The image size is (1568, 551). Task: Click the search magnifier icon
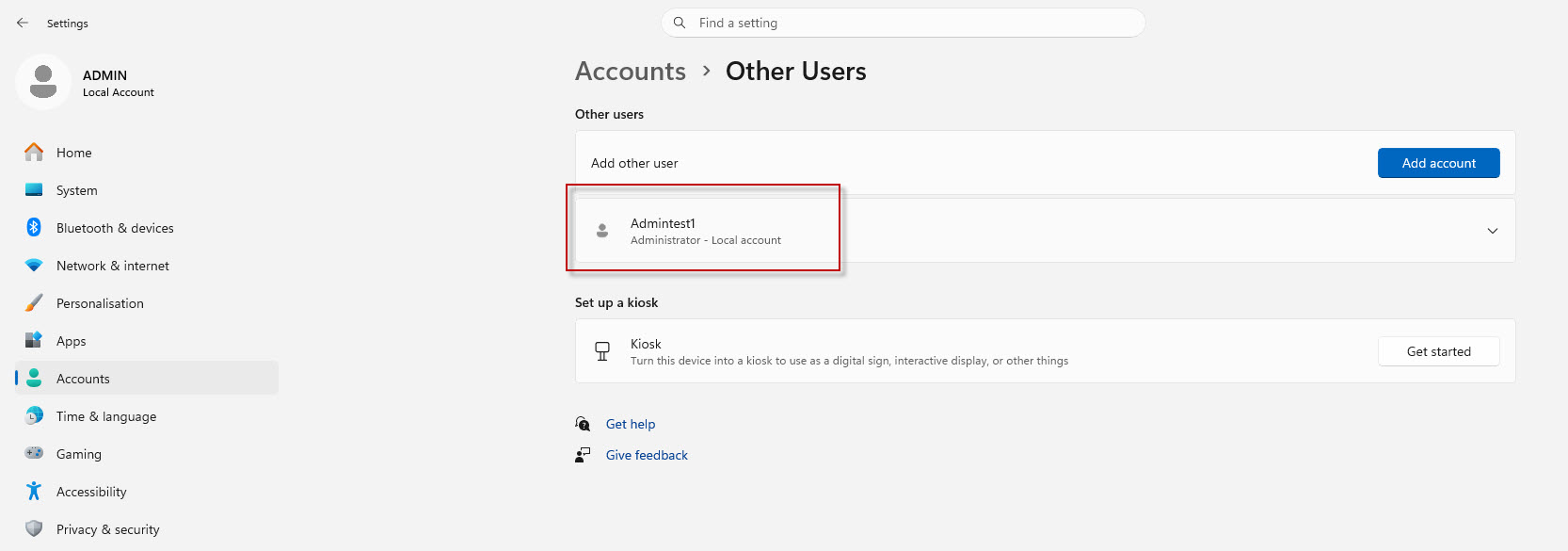[x=680, y=23]
